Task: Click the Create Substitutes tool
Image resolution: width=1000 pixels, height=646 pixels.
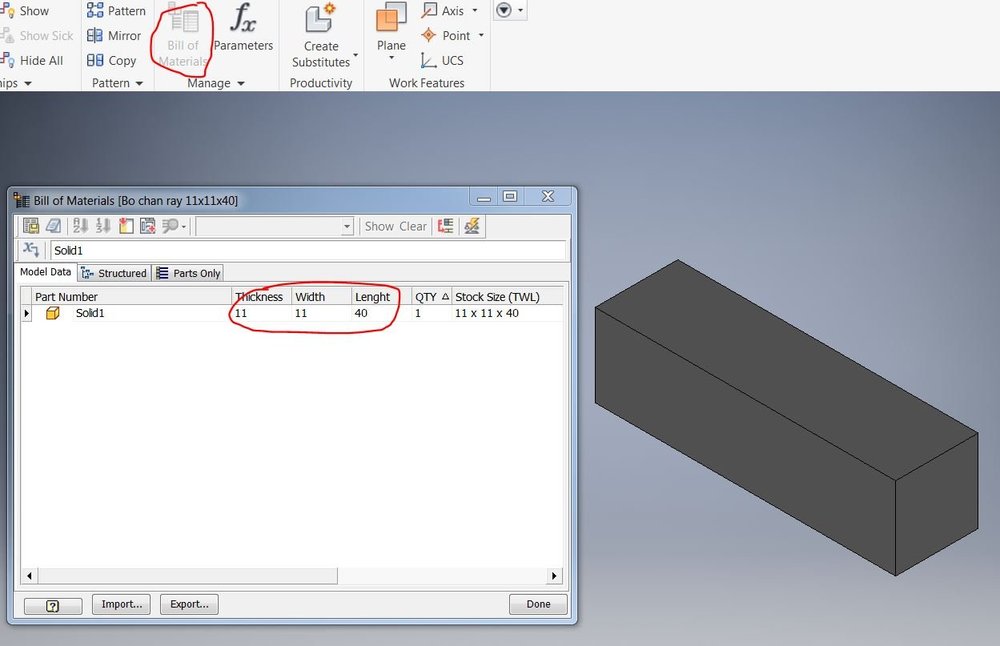Action: click(x=321, y=36)
